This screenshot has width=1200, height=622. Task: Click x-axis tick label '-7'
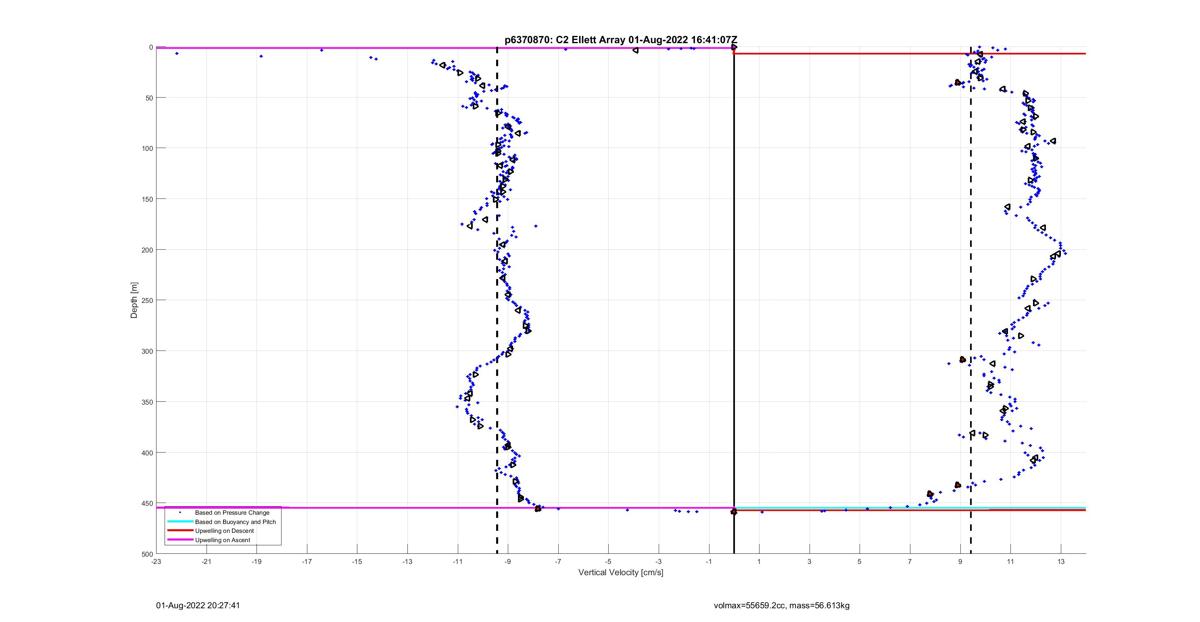558,562
